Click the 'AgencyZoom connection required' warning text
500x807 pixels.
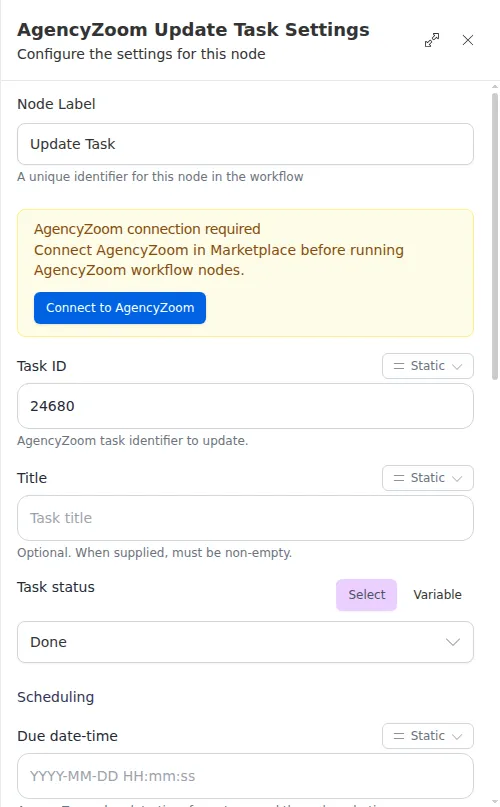(x=147, y=229)
